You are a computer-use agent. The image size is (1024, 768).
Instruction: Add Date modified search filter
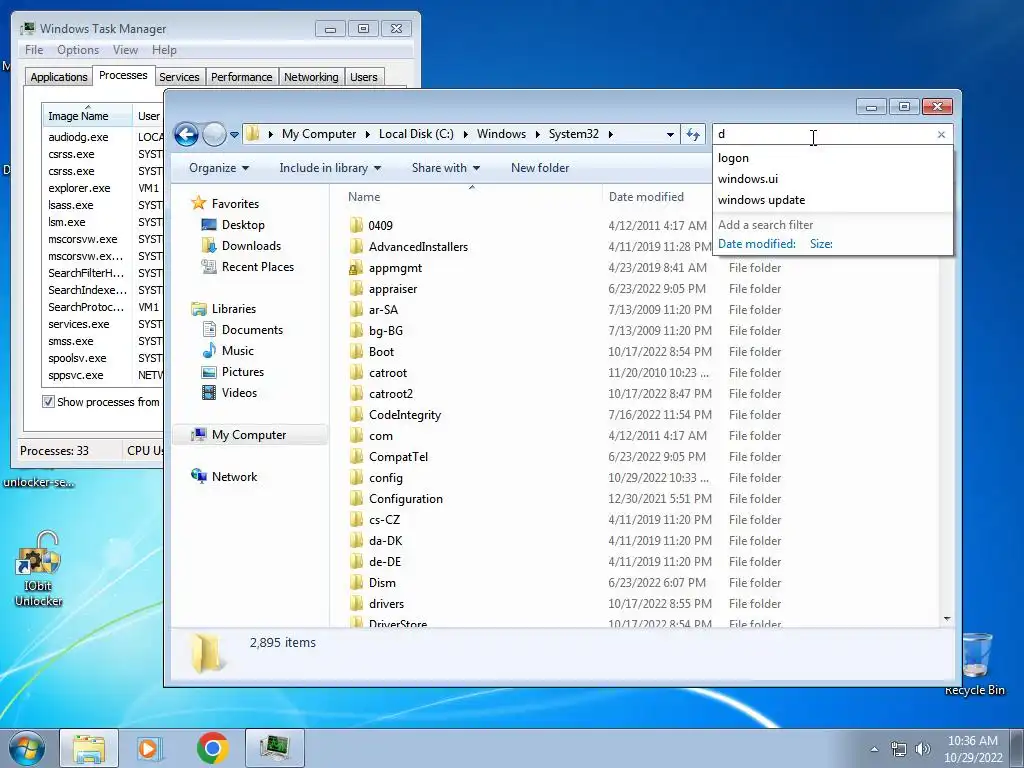(x=757, y=244)
